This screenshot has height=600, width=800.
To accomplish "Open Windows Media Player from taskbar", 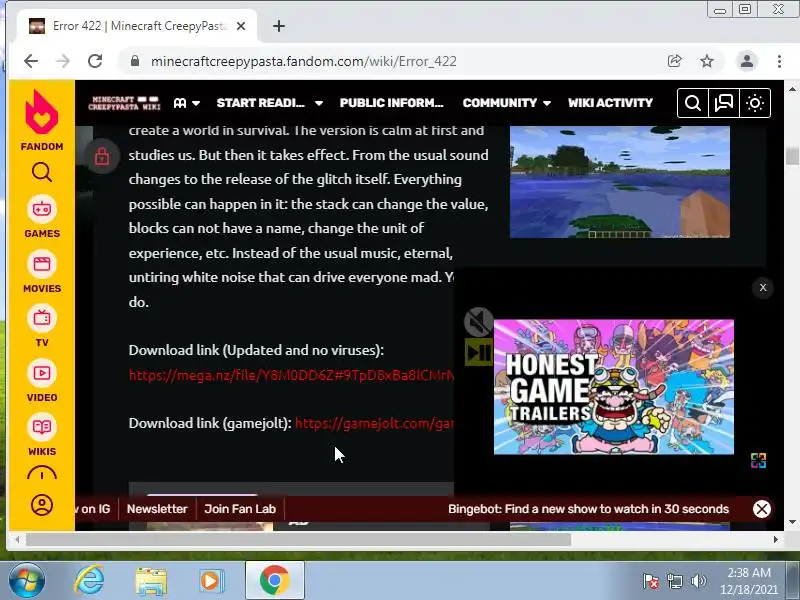I will point(211,581).
